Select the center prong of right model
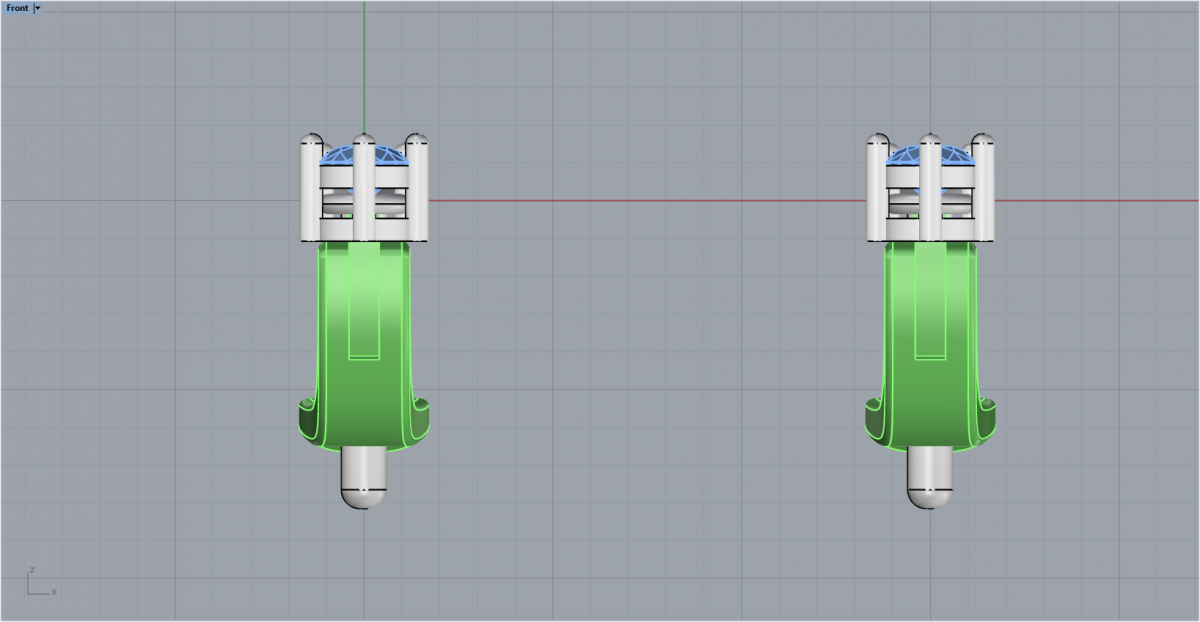1200x622 pixels. pyautogui.click(x=931, y=187)
